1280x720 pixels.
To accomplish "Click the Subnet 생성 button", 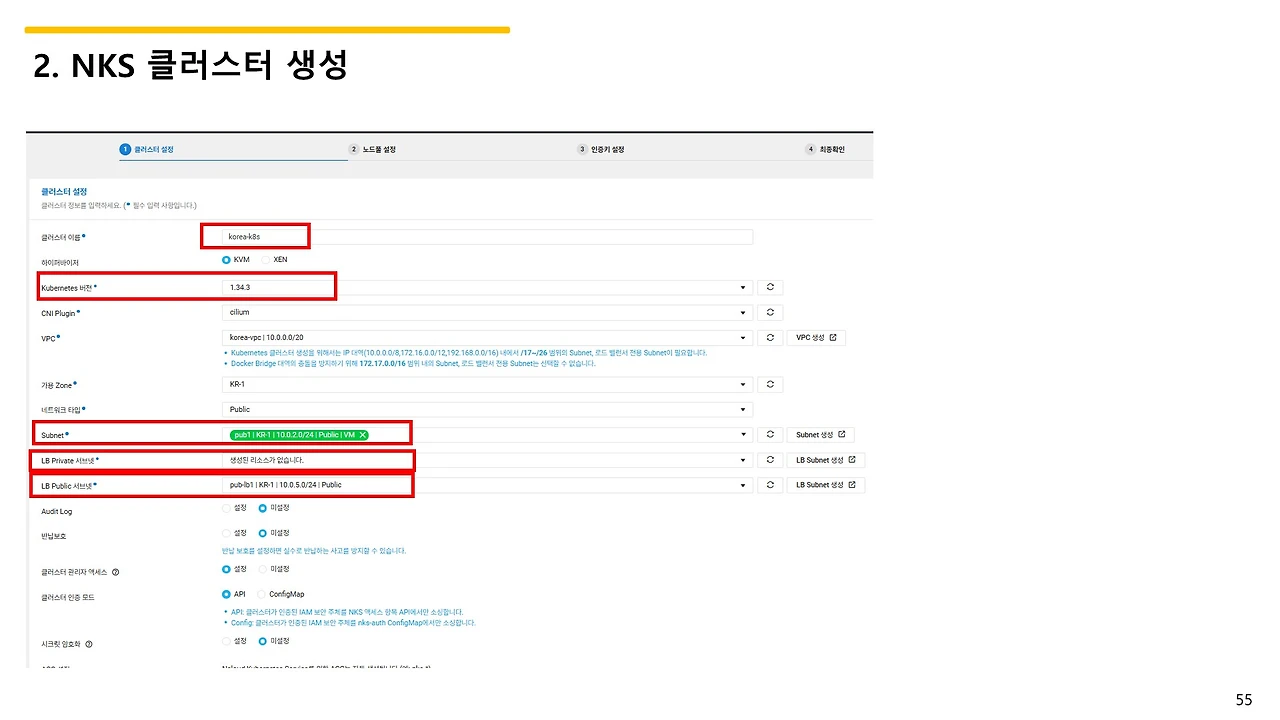I will (821, 435).
